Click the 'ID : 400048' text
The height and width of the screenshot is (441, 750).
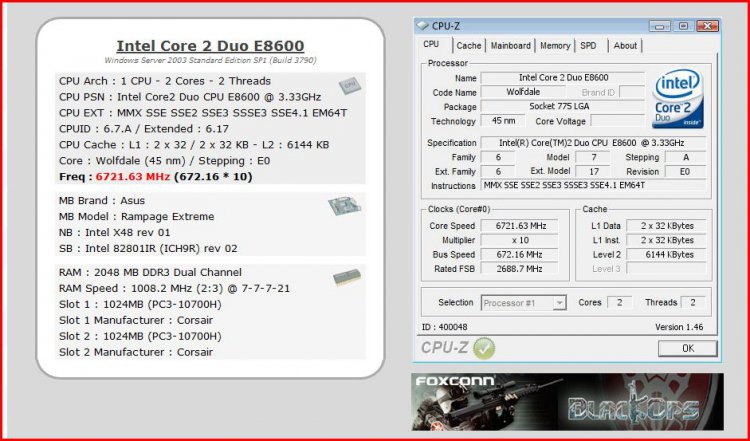[x=444, y=327]
